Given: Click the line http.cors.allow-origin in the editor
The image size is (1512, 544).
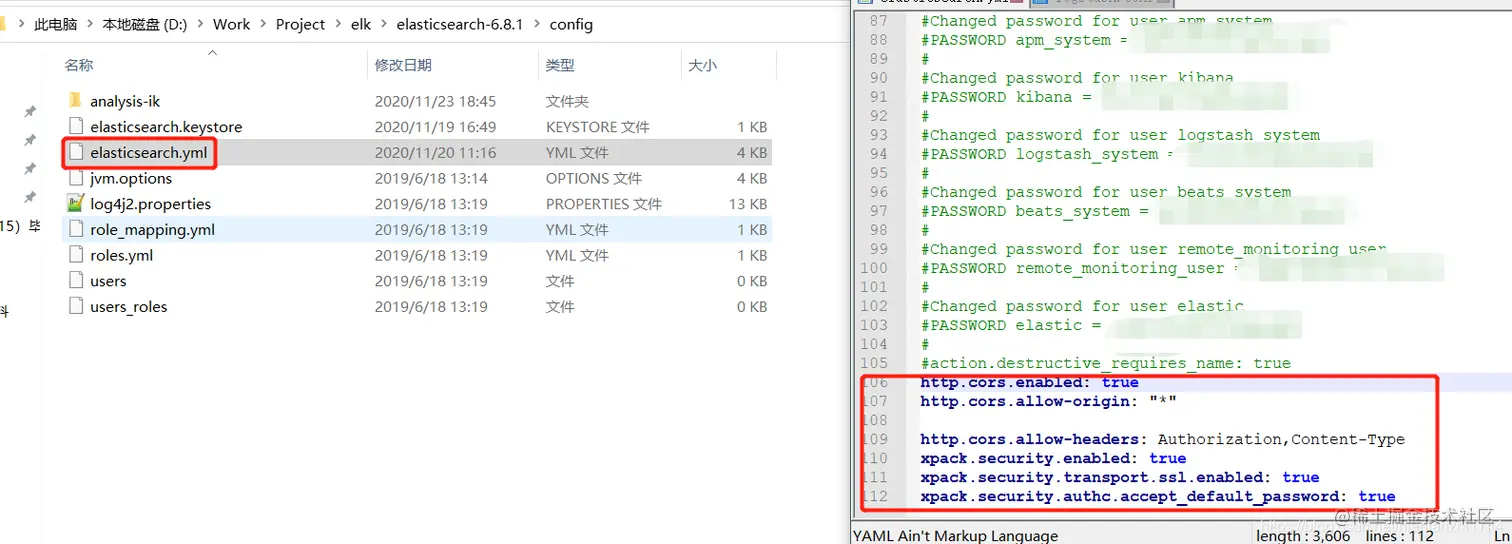Looking at the screenshot, I should [x=1048, y=401].
